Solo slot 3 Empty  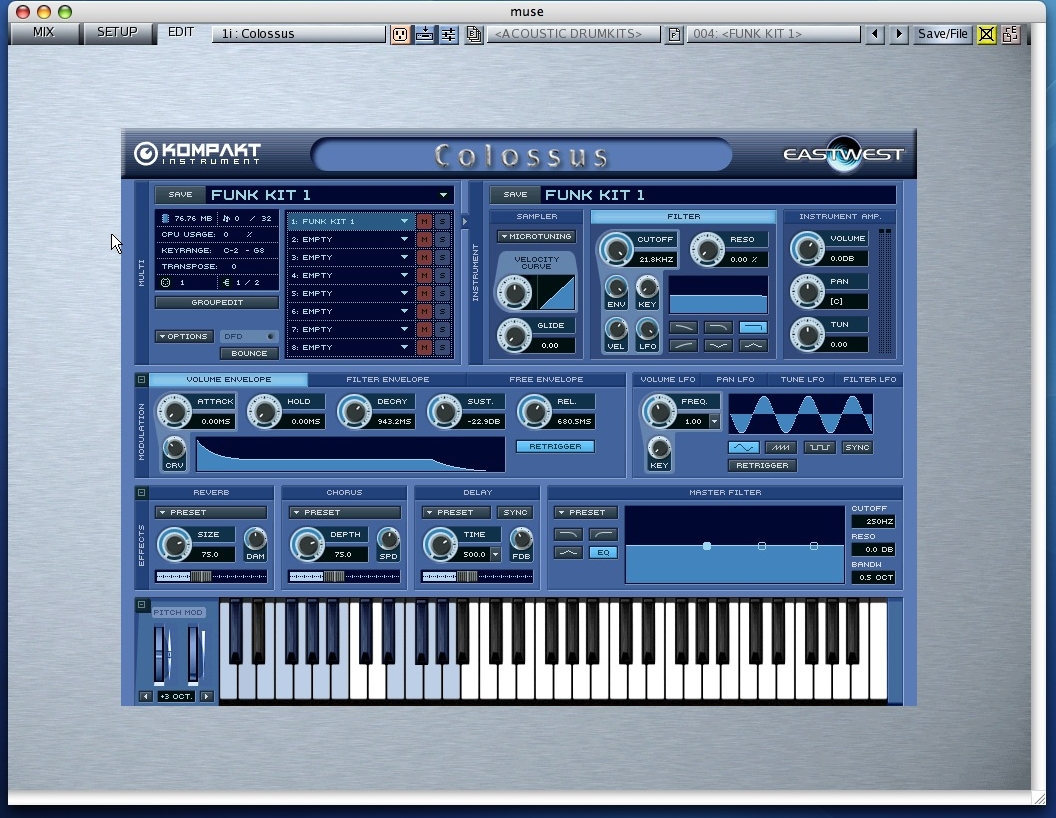click(x=442, y=258)
